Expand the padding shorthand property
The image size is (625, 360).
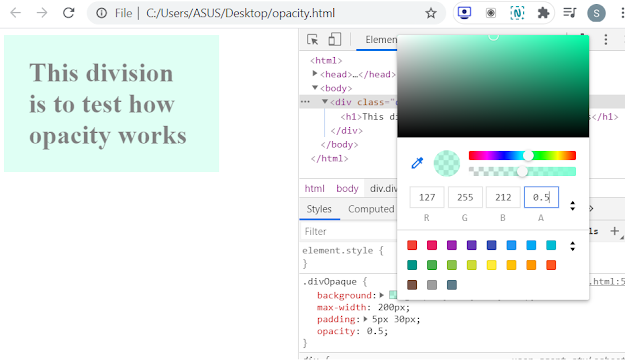coord(365,319)
